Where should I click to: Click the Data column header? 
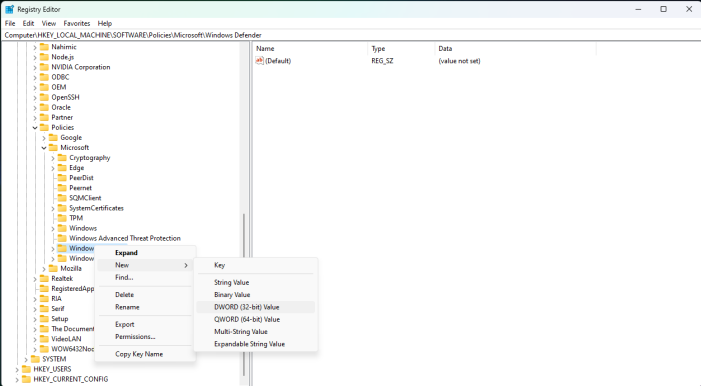(x=515, y=48)
